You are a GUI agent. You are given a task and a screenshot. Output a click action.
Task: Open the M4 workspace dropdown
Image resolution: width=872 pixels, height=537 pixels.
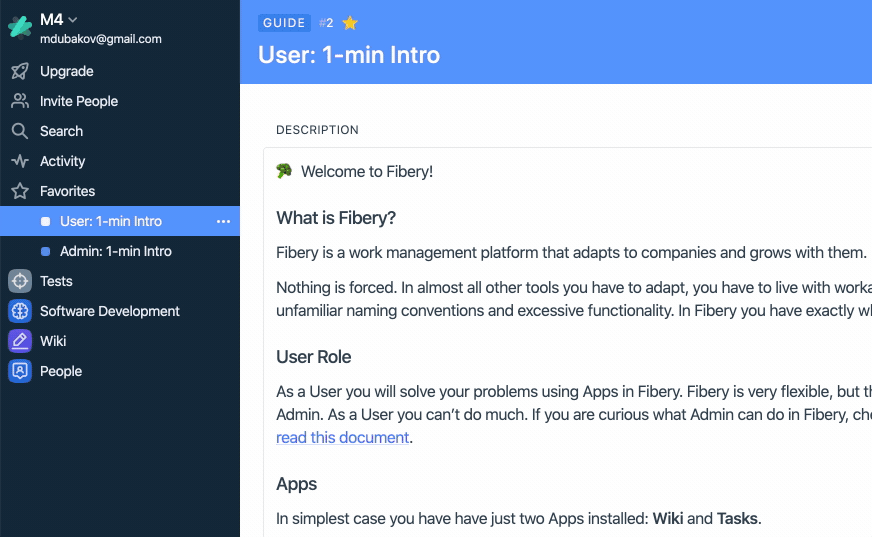59,19
